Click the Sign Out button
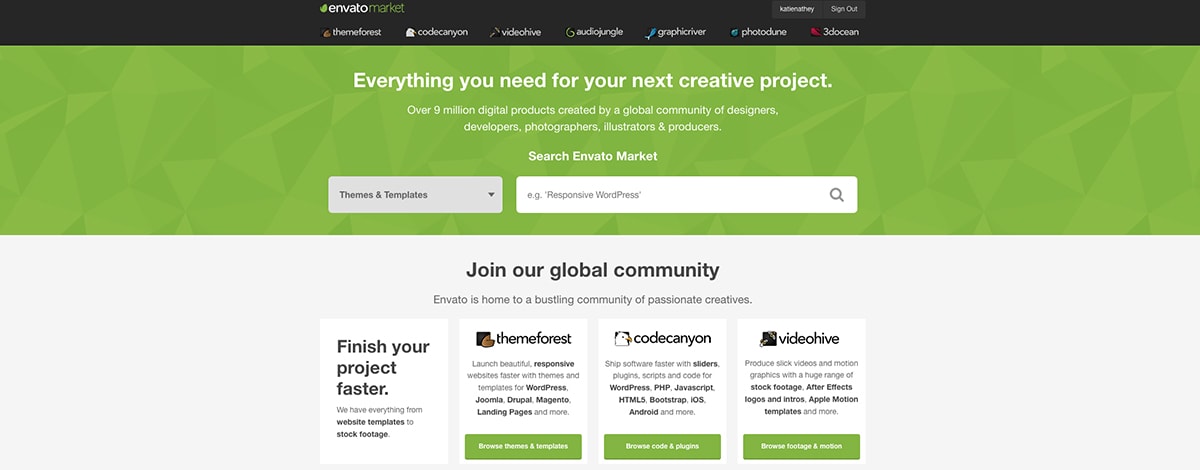 pyautogui.click(x=844, y=9)
